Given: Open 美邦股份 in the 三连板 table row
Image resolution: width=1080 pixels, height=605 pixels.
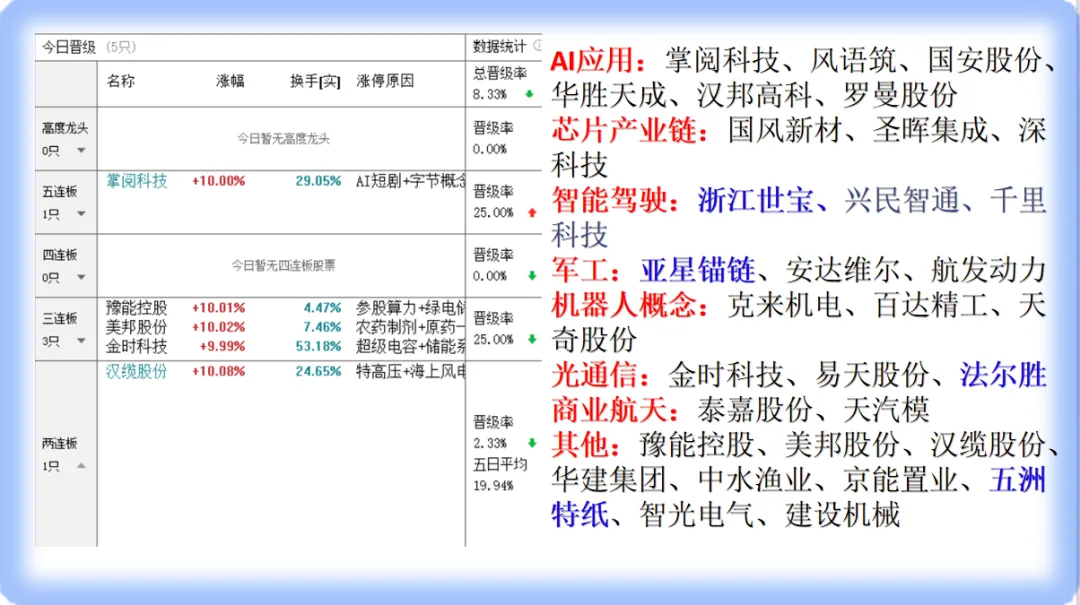Looking at the screenshot, I should (x=136, y=327).
